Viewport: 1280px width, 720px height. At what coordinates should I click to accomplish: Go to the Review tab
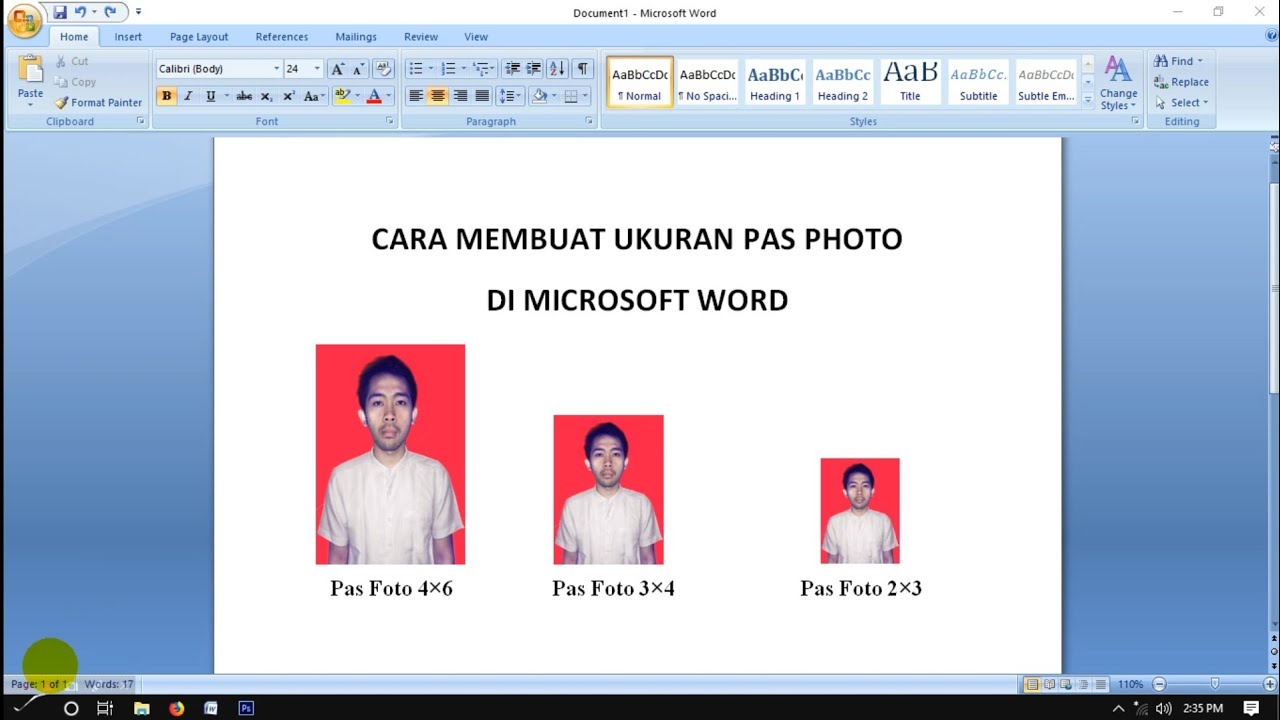[x=421, y=37]
